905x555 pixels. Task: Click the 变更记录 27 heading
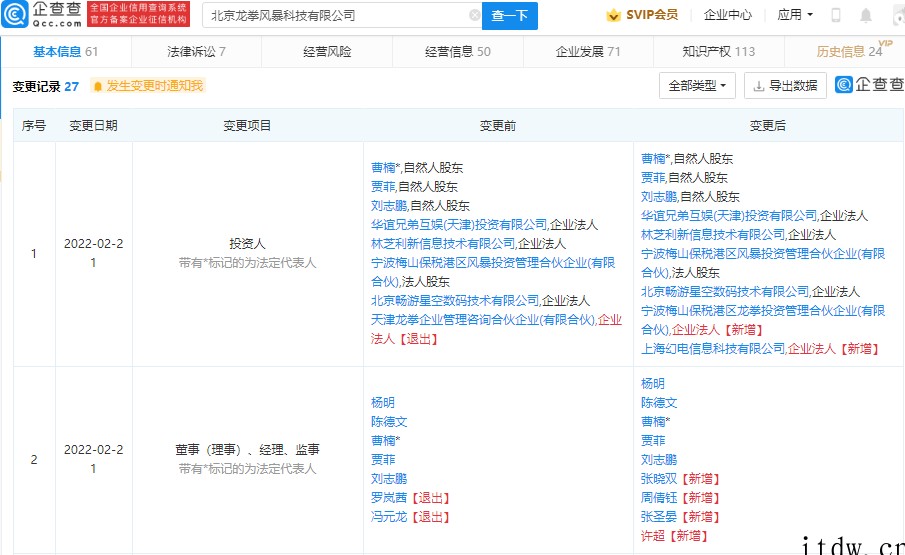[46, 87]
